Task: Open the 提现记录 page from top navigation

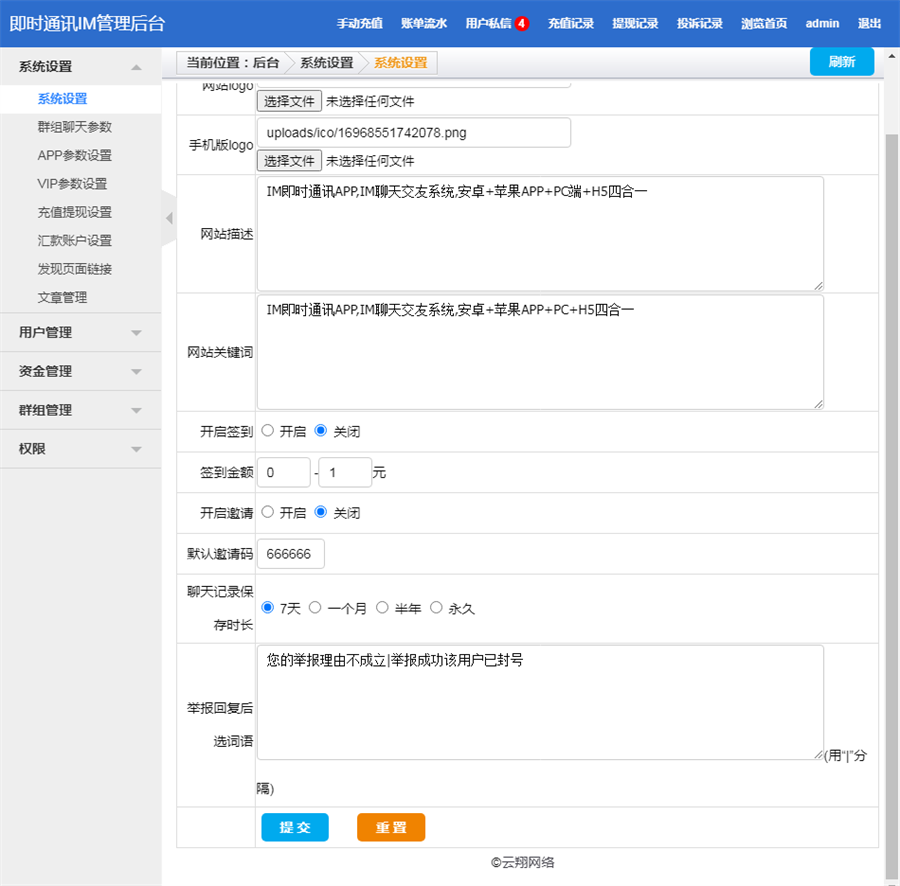Action: [635, 23]
